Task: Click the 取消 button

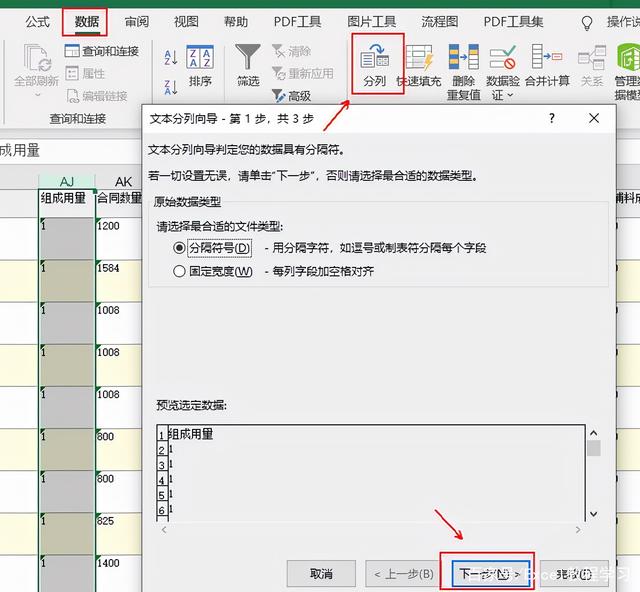Action: tap(321, 574)
